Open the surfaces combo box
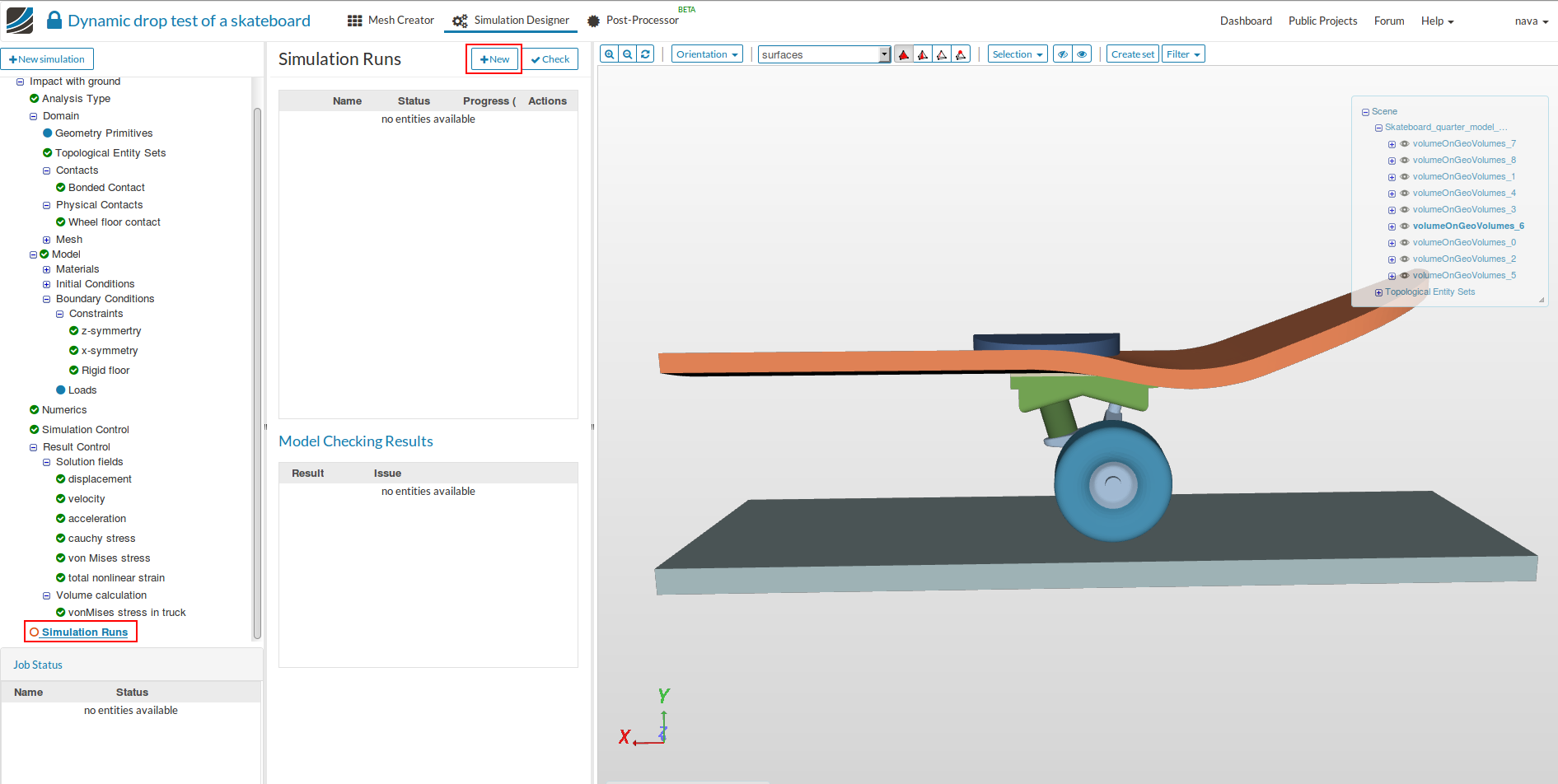 click(x=824, y=54)
